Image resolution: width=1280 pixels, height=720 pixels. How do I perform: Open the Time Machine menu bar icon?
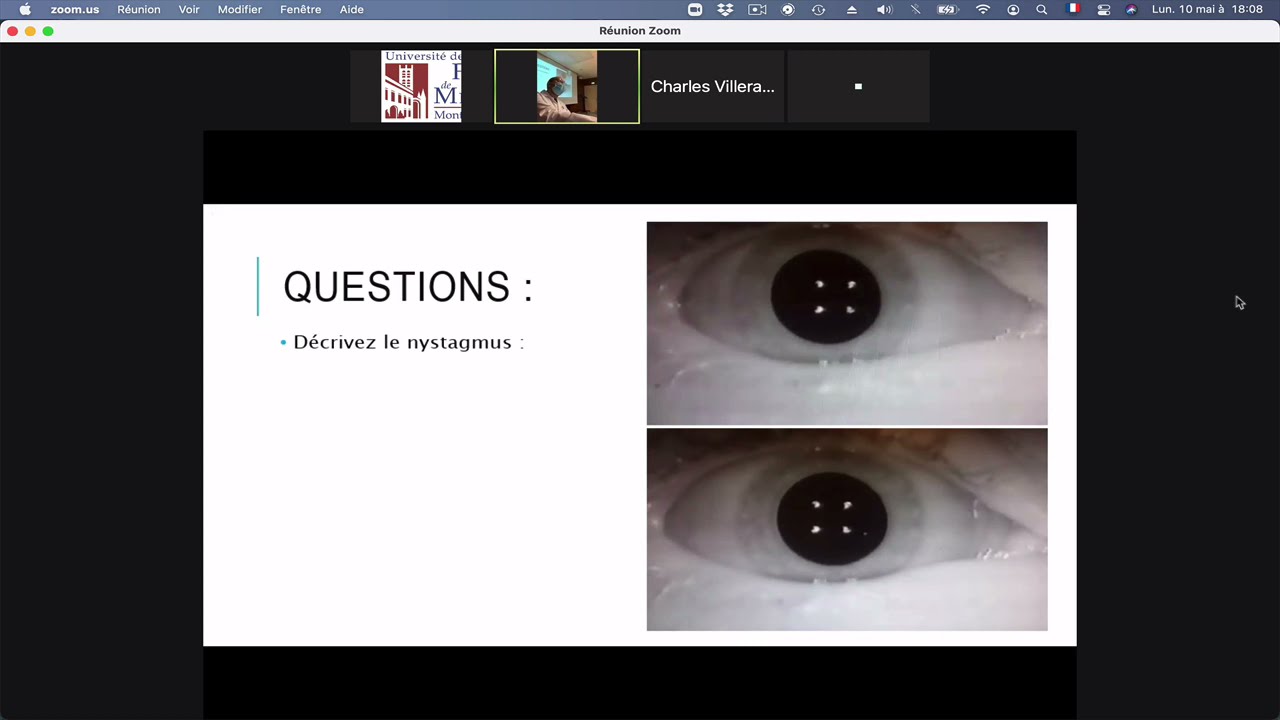(x=819, y=9)
